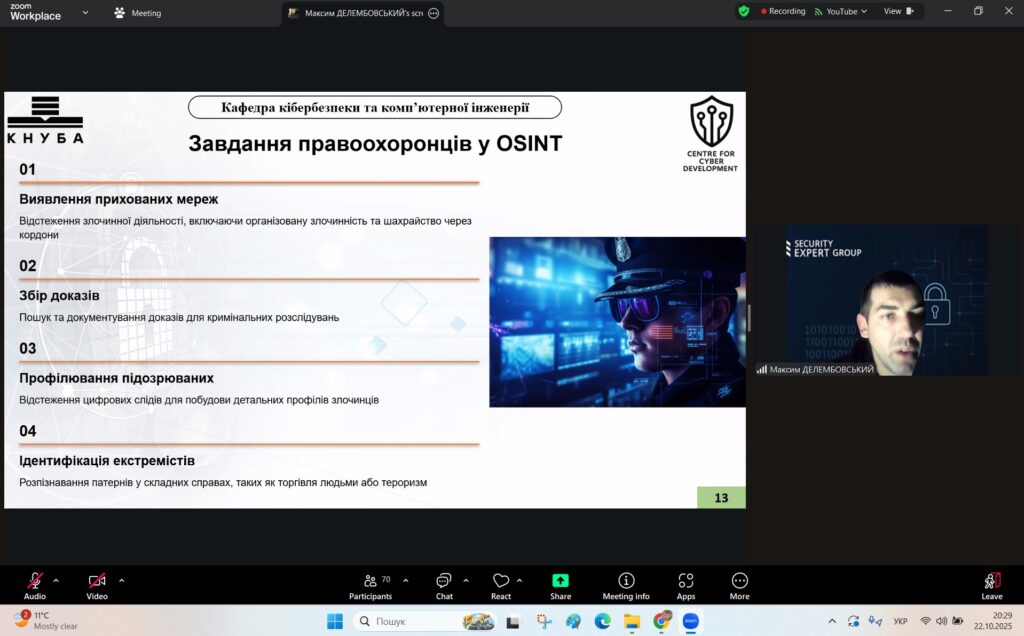Viewport: 1024px width, 636px height.
Task: Open the More options menu
Action: tap(739, 584)
